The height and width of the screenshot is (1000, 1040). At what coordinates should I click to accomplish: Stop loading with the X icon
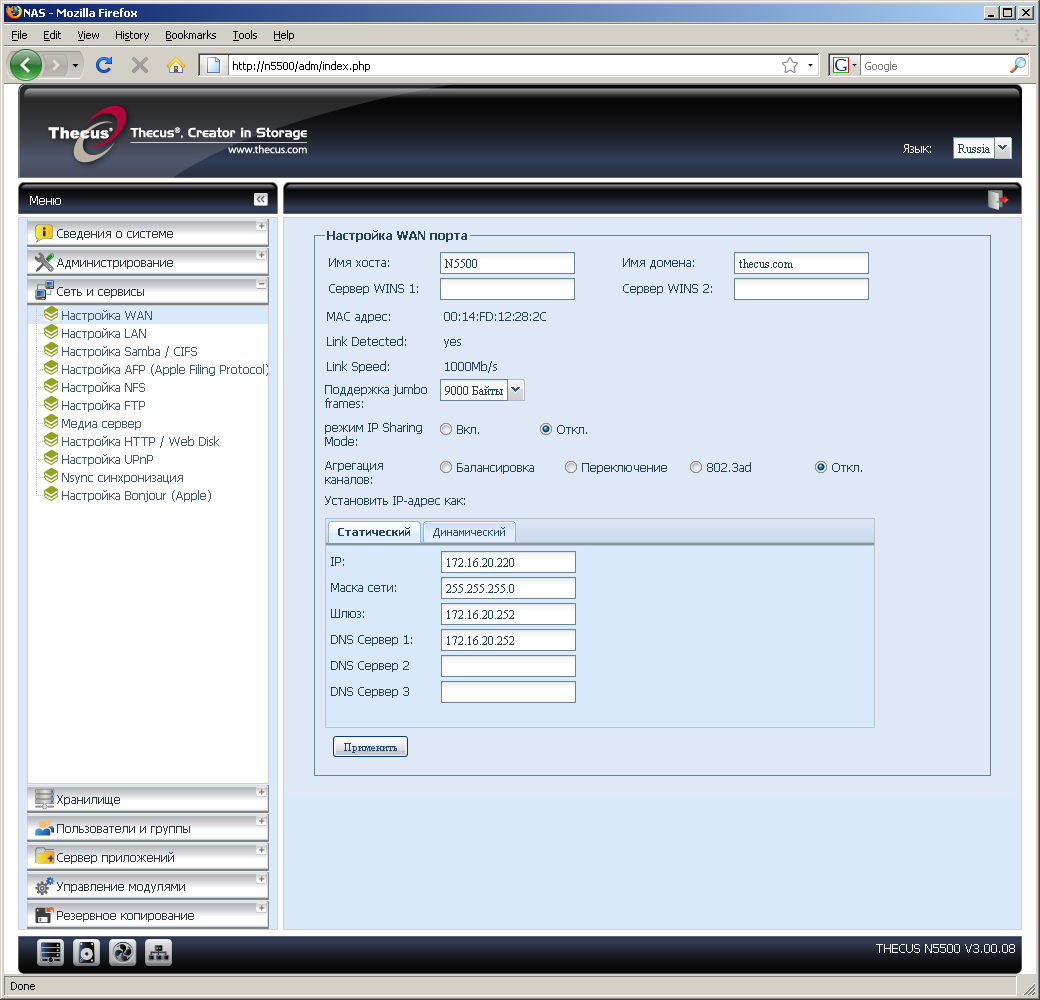coord(139,65)
